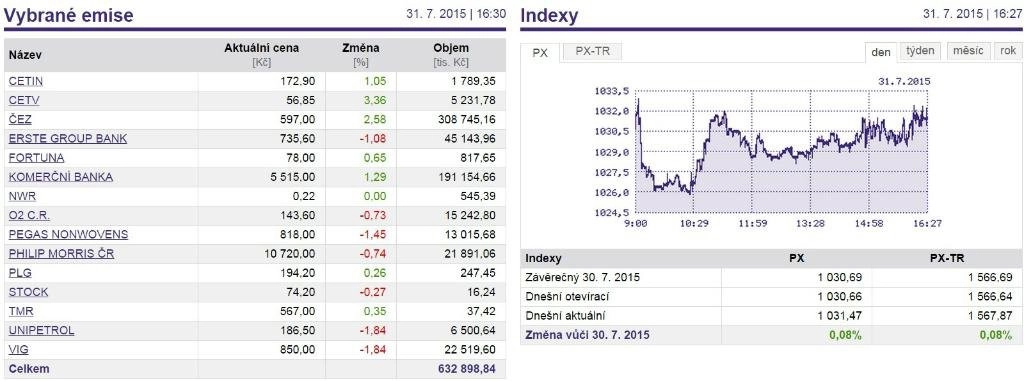Select PHILIP MORRIS ČR link

coord(61,253)
